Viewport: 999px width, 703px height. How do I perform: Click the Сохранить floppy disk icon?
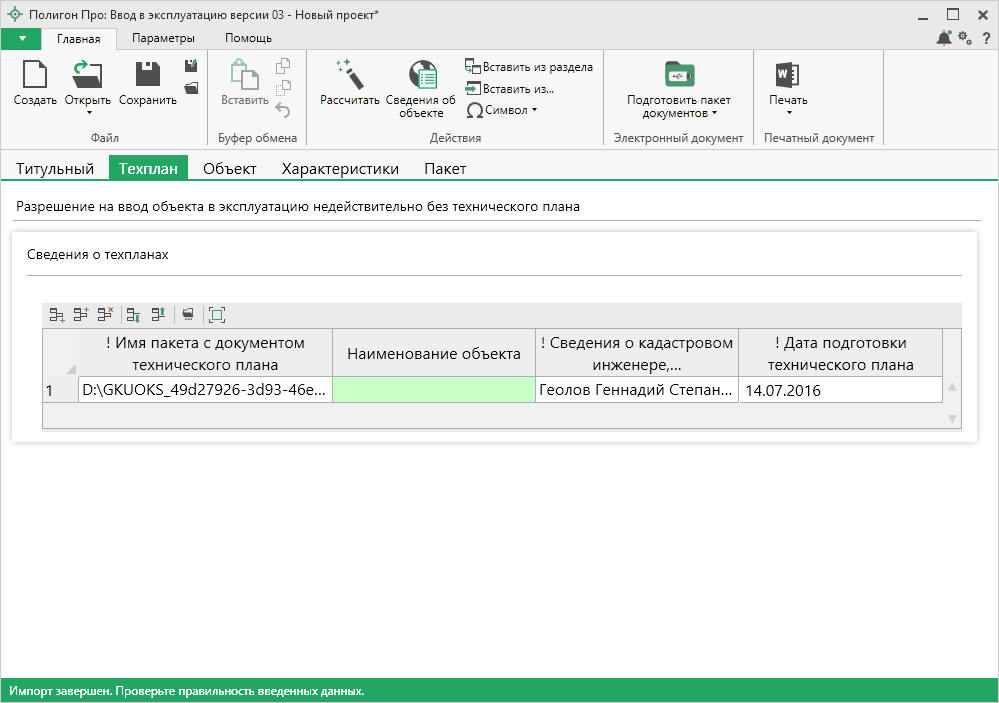click(148, 75)
